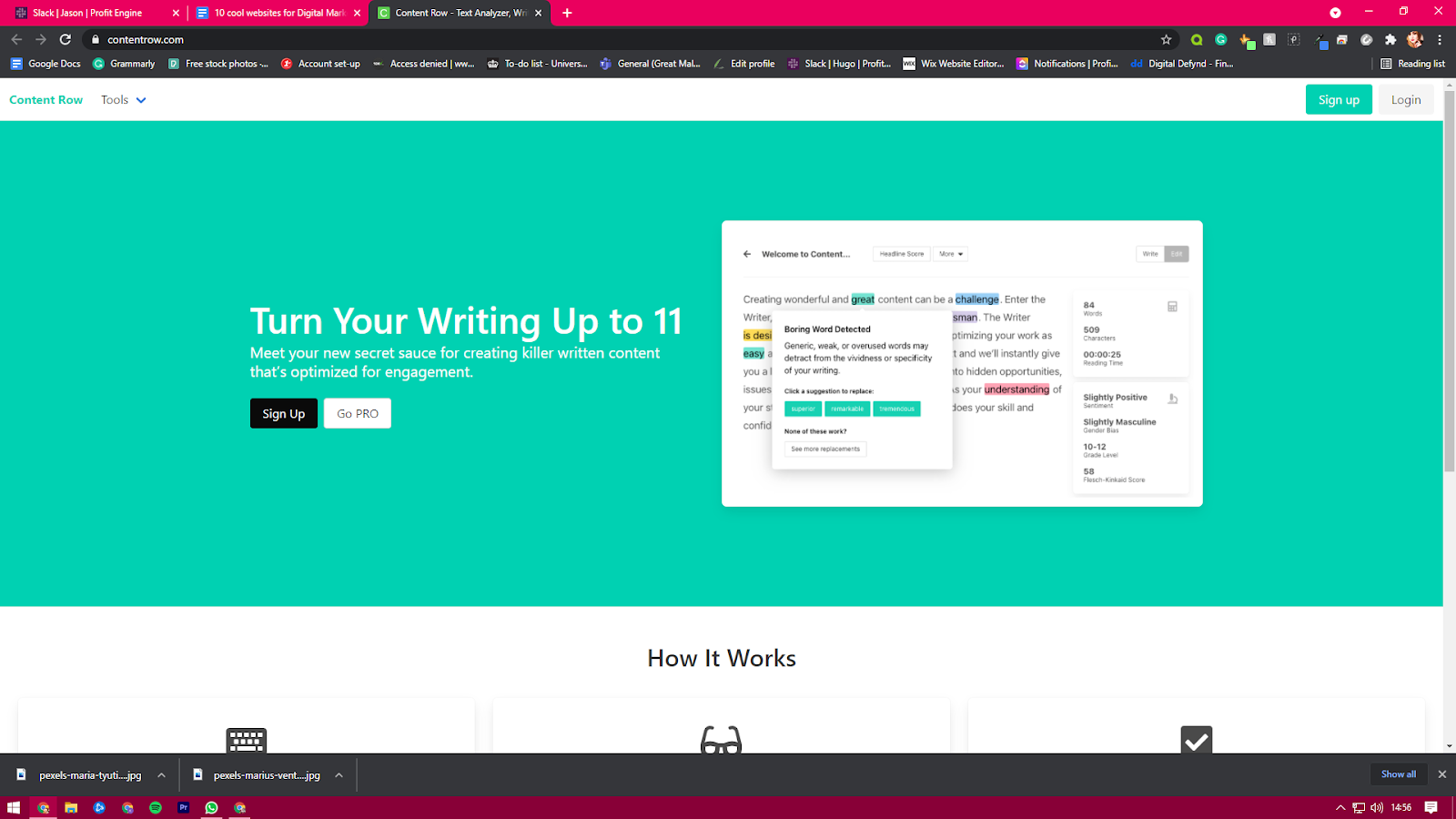
Task: Expand the Tools dropdown in the navbar
Action: [124, 100]
